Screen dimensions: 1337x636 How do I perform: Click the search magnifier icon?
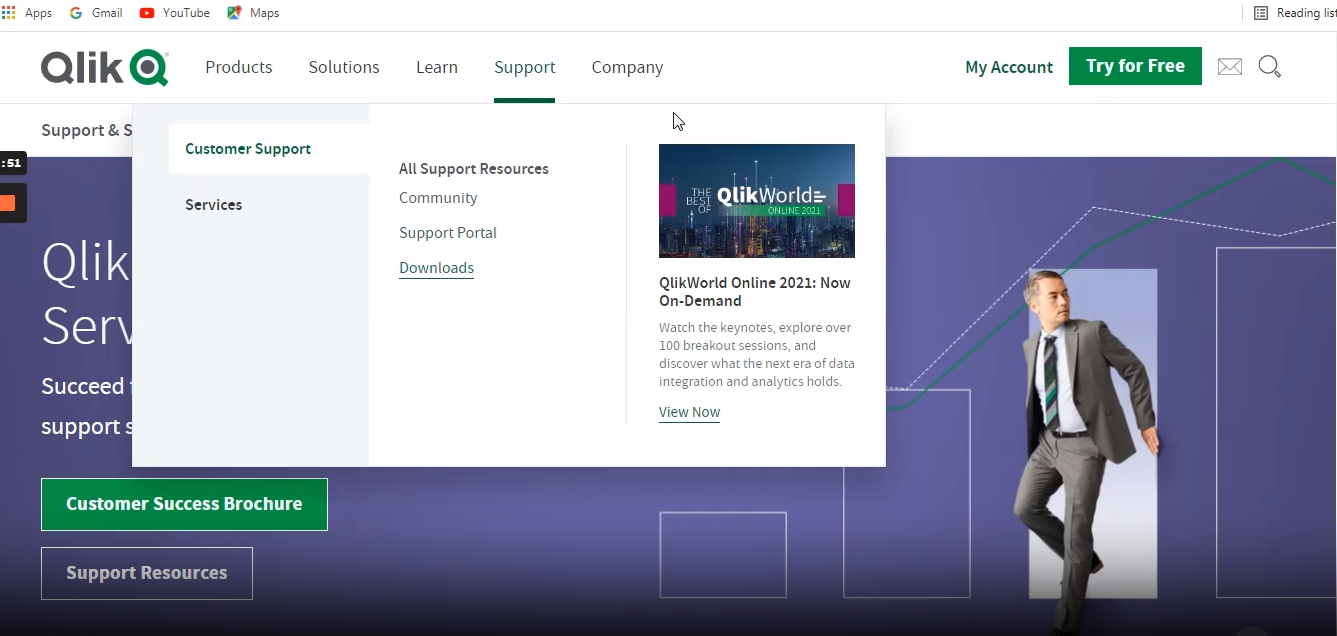click(1269, 67)
